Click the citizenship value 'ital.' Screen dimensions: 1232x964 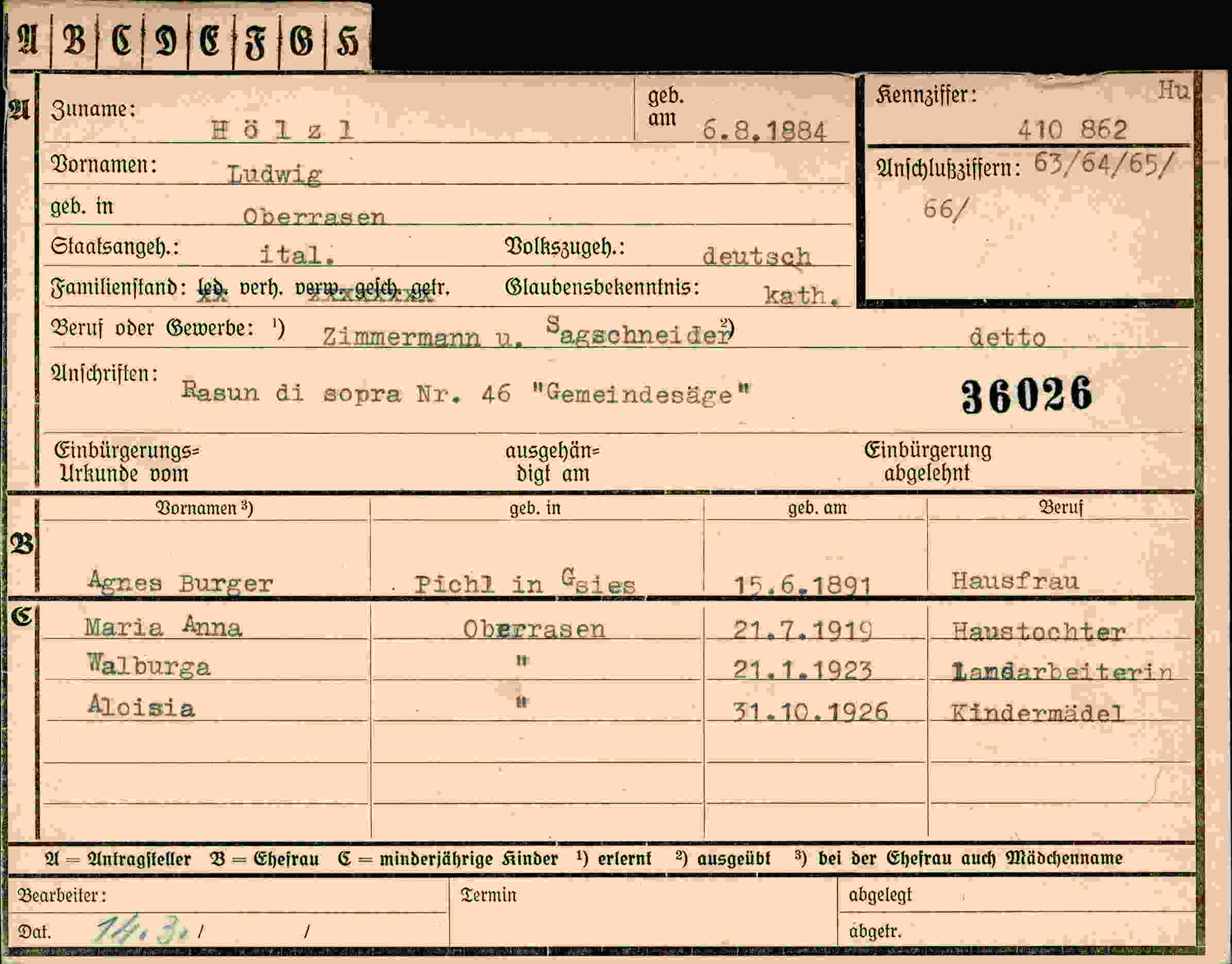297,255
